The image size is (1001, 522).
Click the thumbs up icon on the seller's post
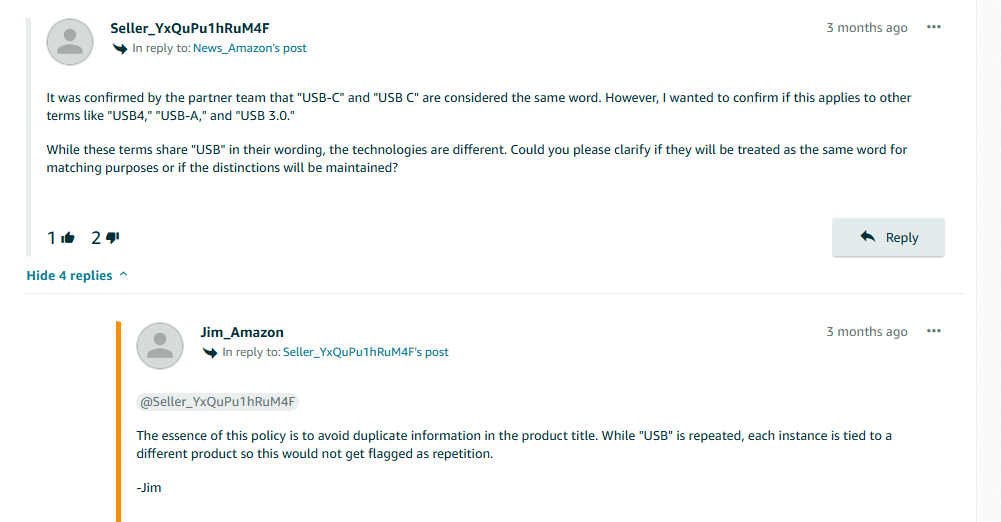[x=68, y=238]
